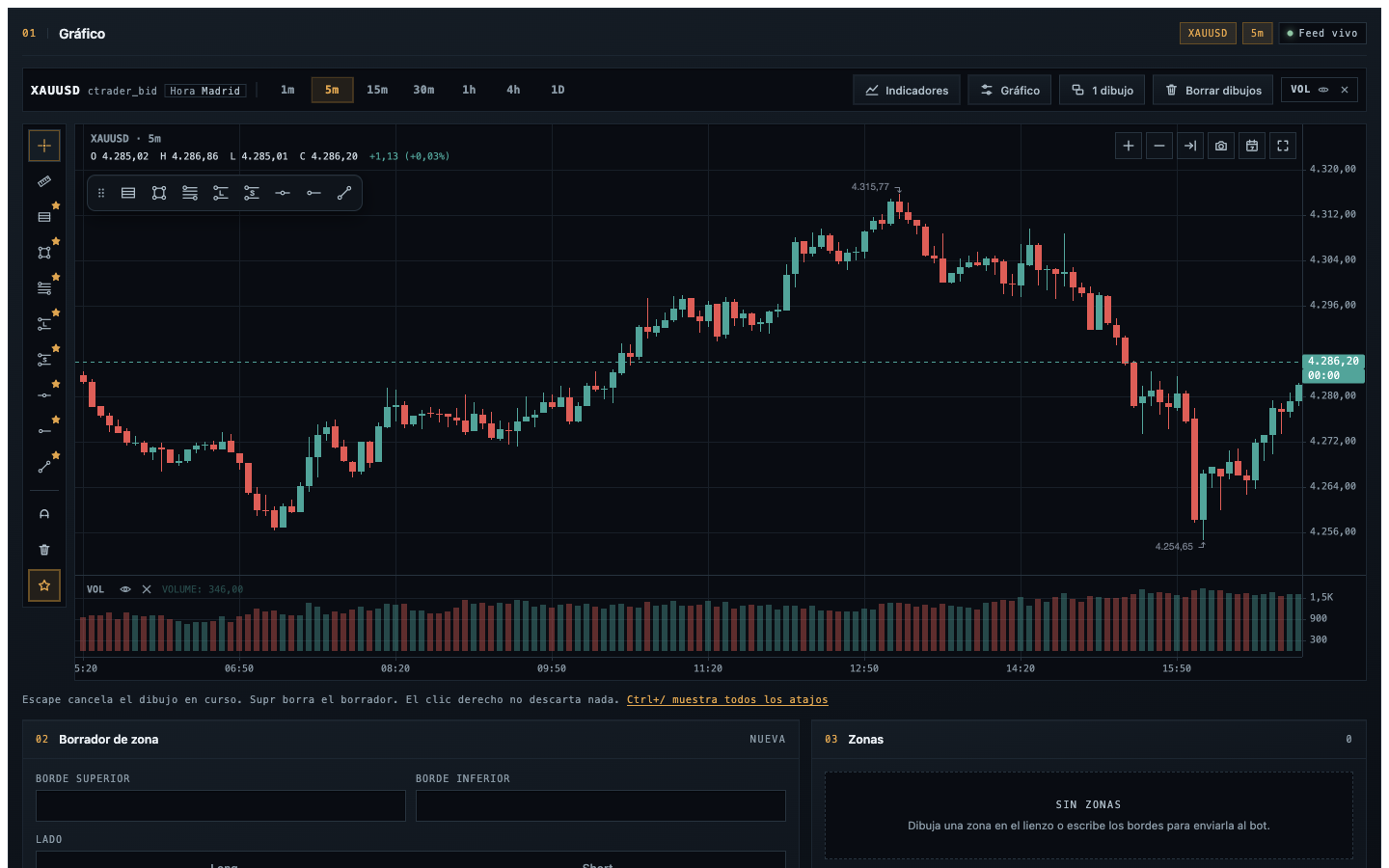
Task: Open the 'Ctrl+/ muestra todos los atajos' link
Action: click(727, 700)
